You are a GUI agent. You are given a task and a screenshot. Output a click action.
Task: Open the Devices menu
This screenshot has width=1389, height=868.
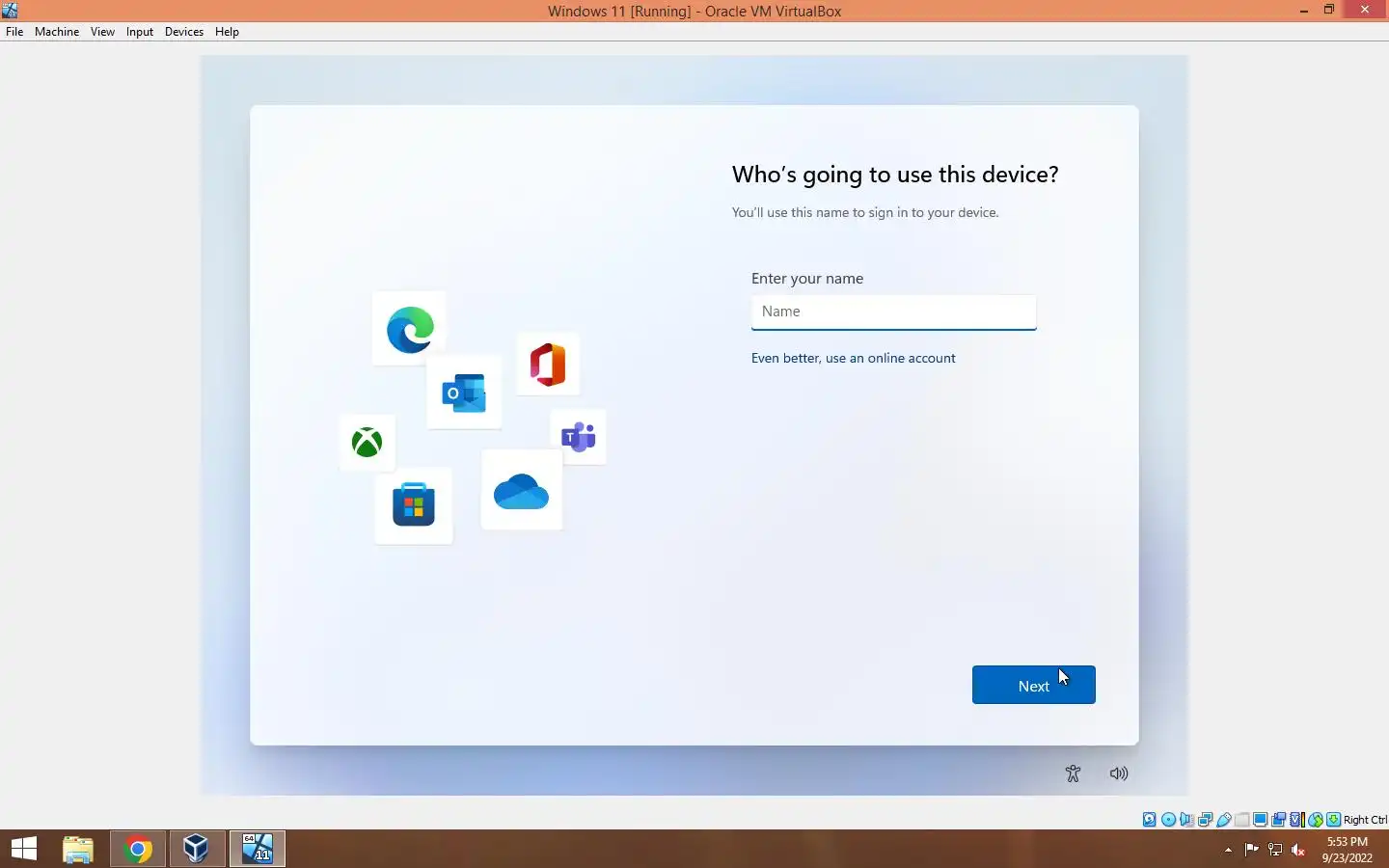point(184,32)
